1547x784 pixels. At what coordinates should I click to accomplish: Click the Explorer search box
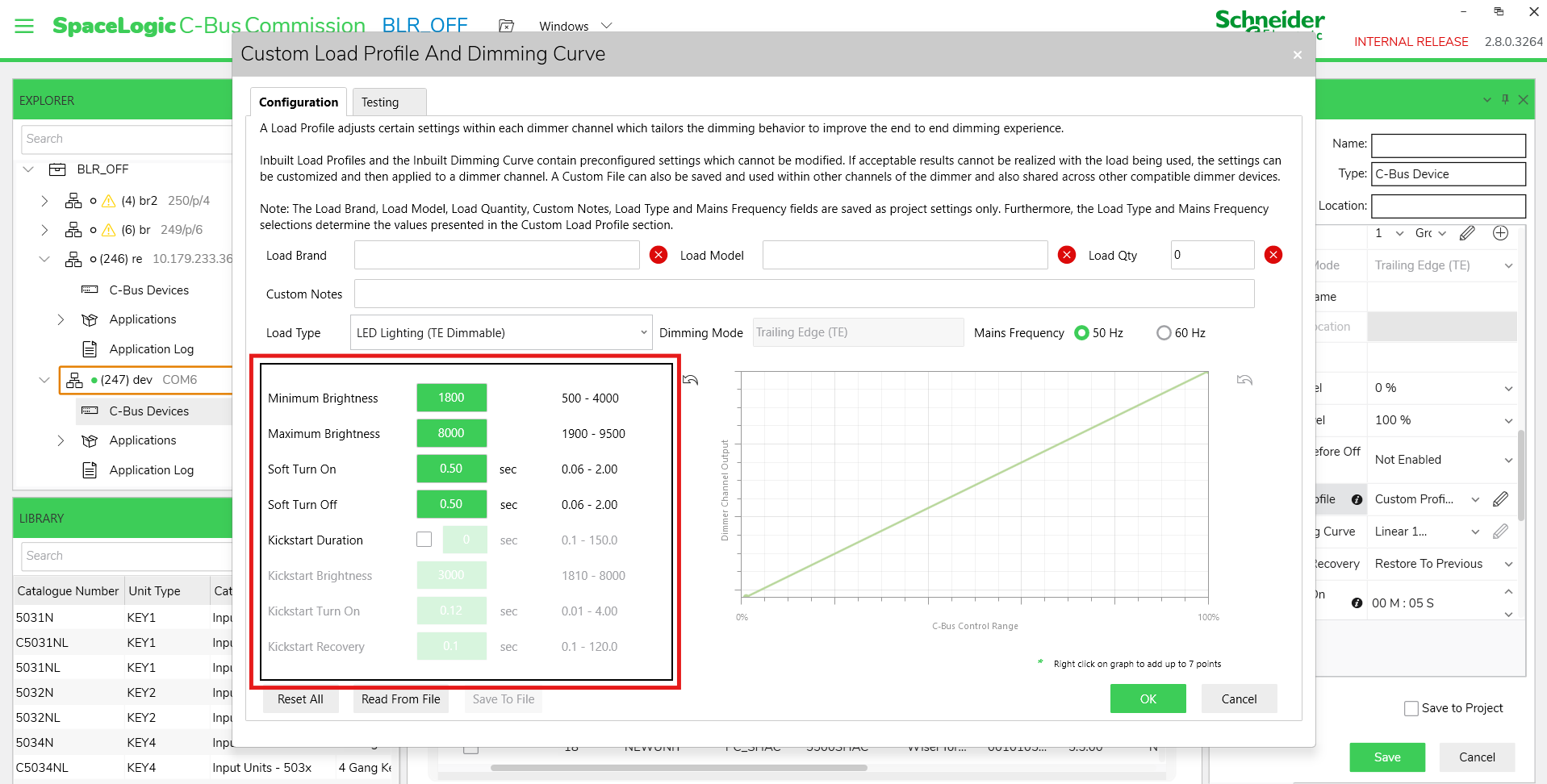click(127, 139)
